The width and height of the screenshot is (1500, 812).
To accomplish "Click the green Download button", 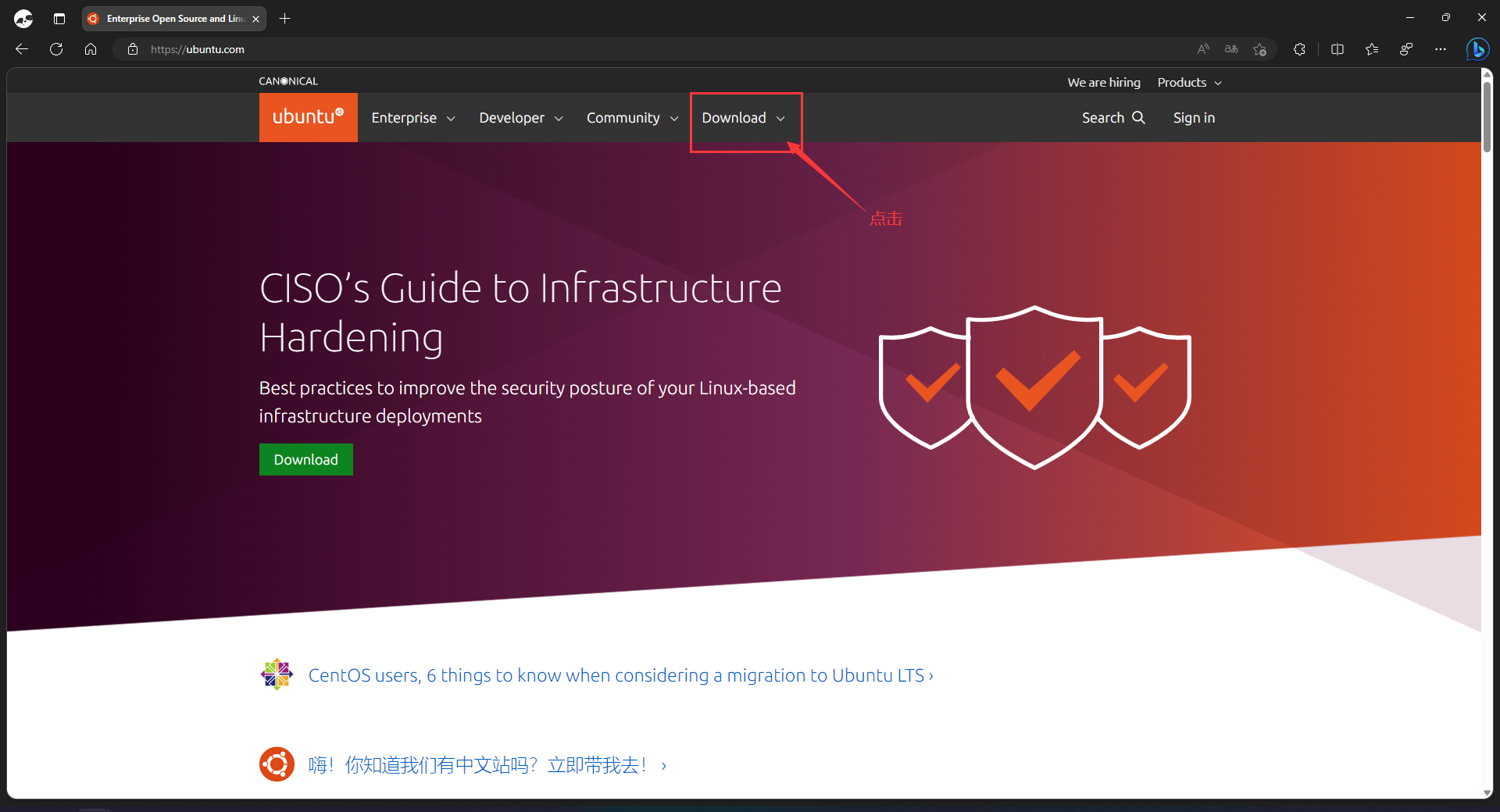I will [306, 460].
